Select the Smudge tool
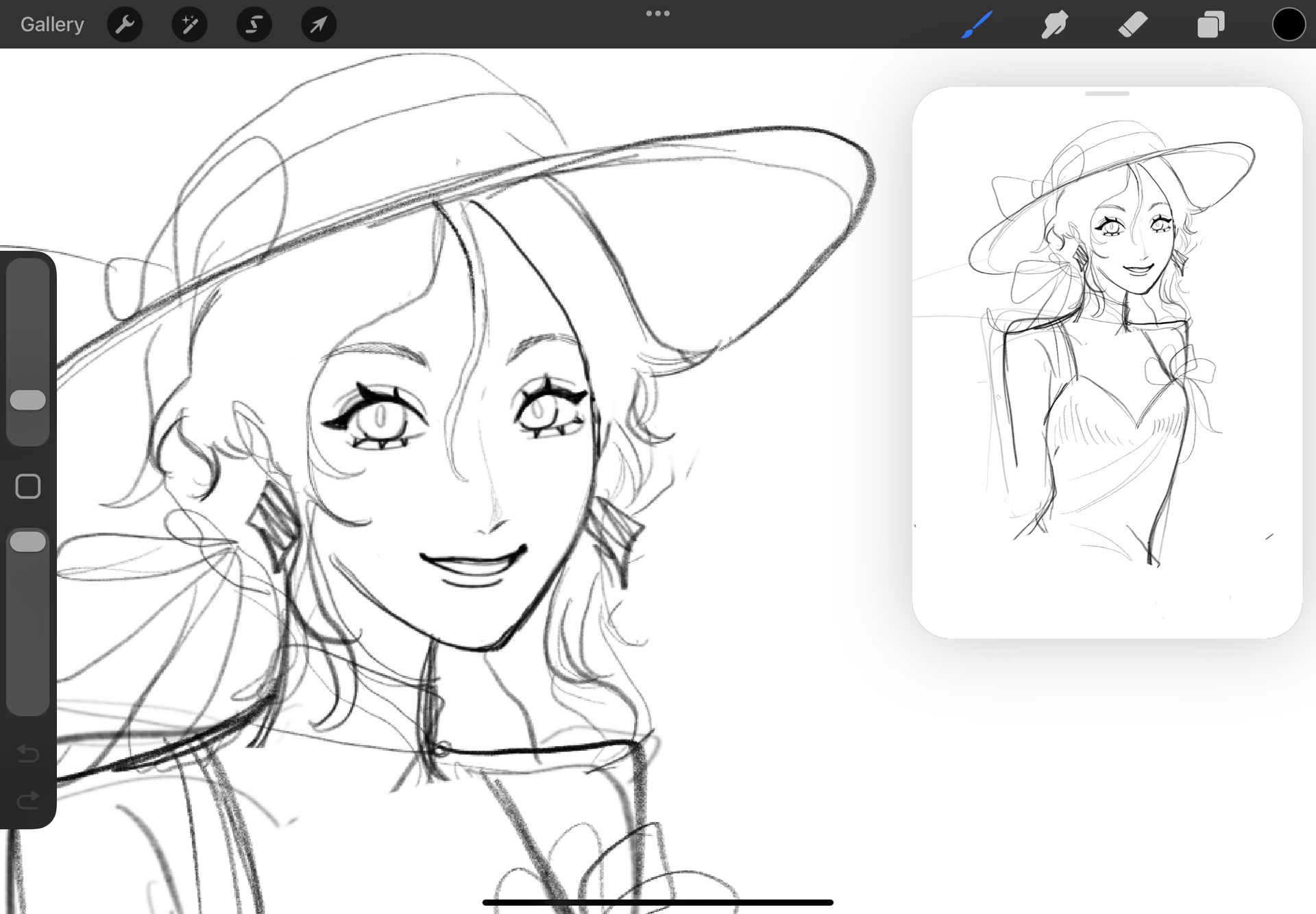 tap(1055, 25)
